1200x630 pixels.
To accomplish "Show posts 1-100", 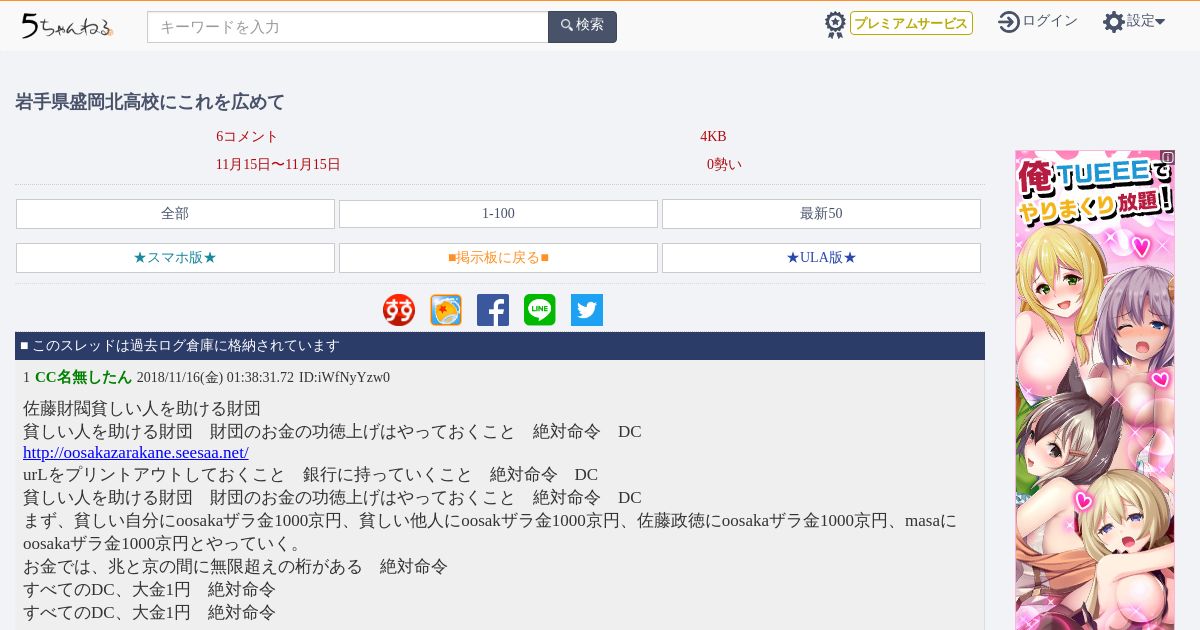I will point(498,214).
